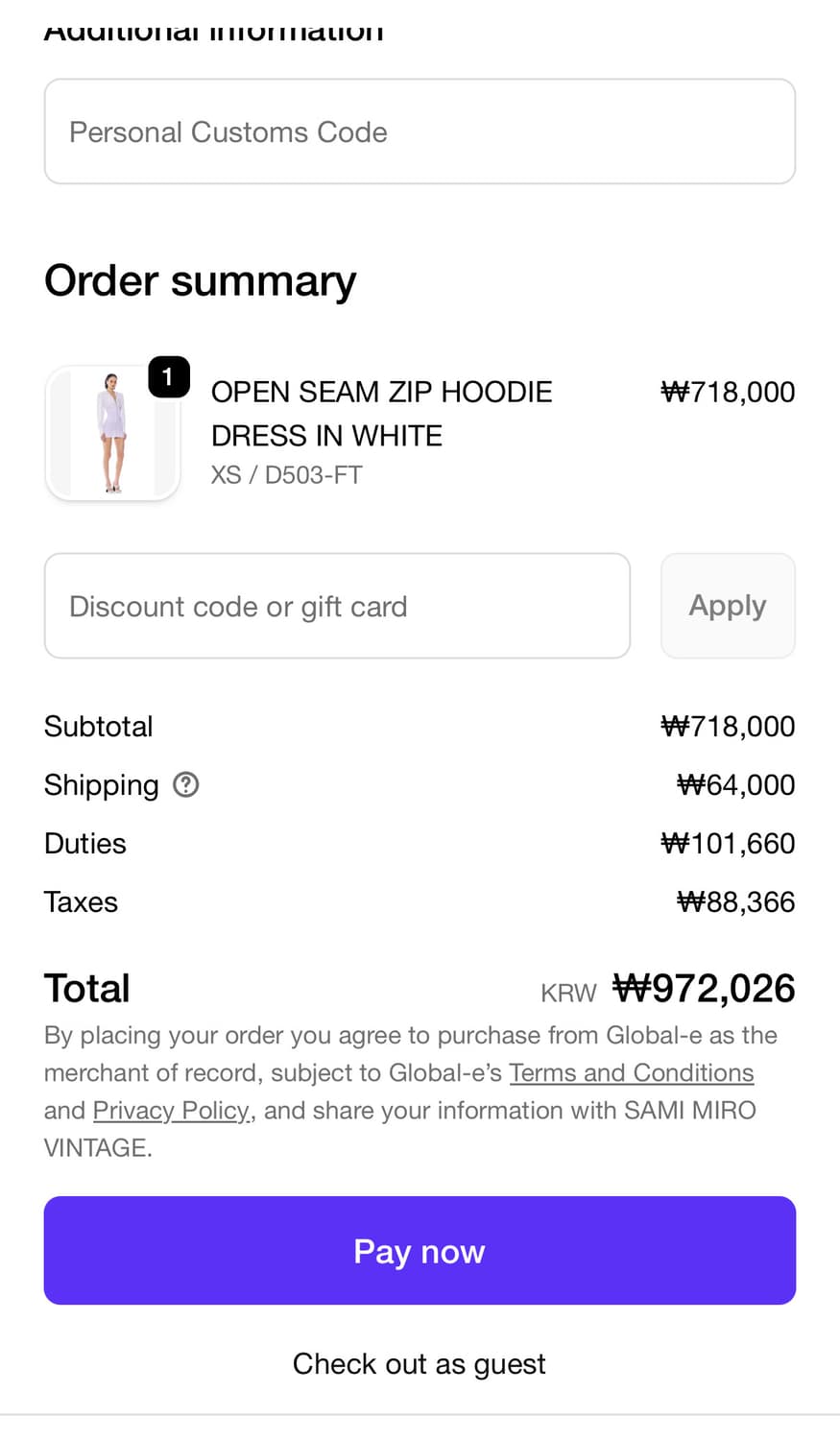Open the Privacy Policy link
The image size is (840, 1440).
pos(171,1110)
